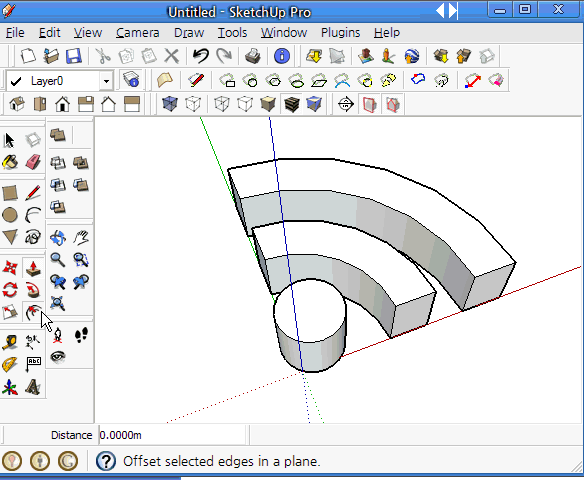Open the Layer0 dropdown list

click(106, 81)
